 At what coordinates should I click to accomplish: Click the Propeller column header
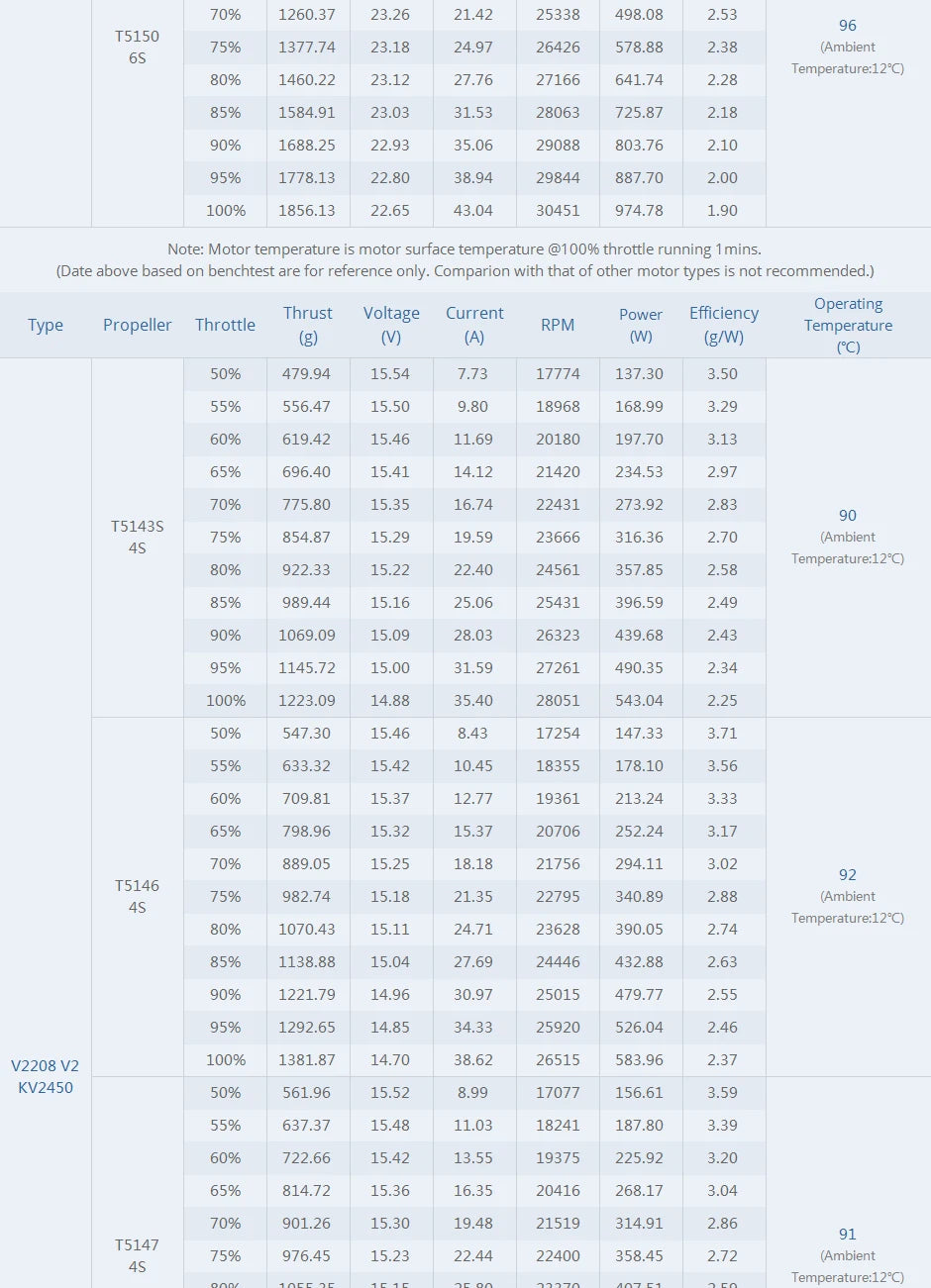coord(138,325)
